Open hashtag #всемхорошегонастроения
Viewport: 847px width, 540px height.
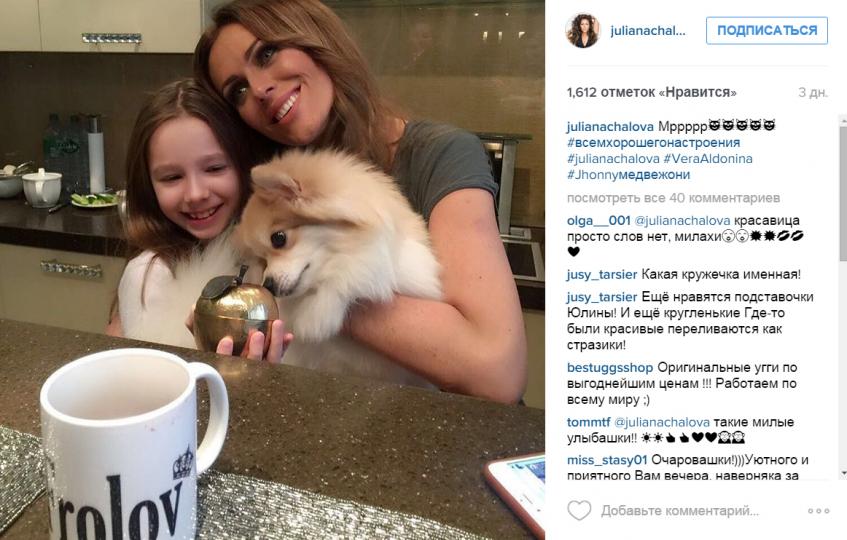(x=653, y=143)
